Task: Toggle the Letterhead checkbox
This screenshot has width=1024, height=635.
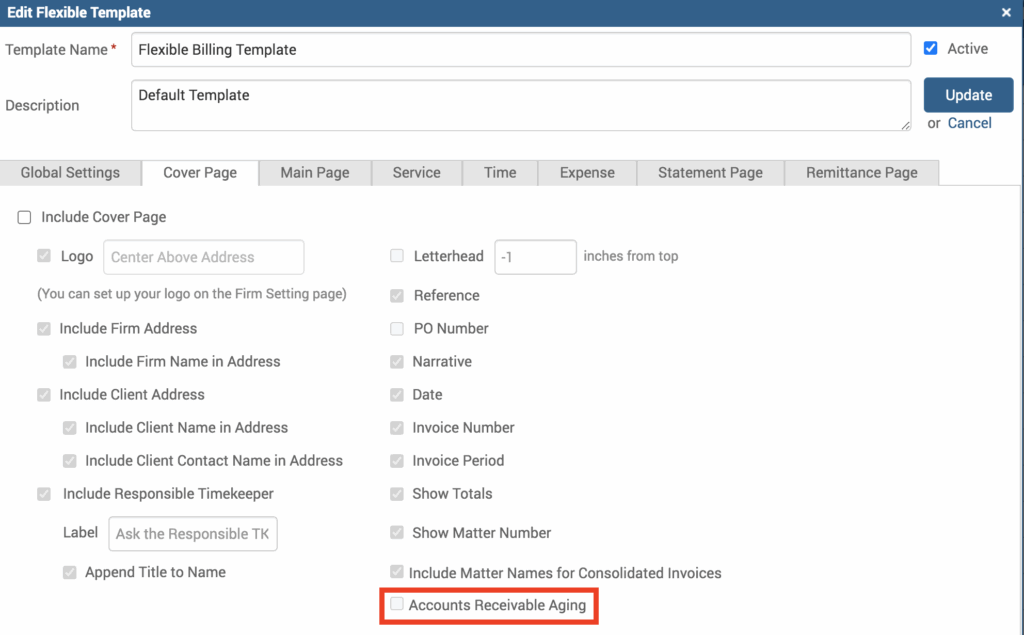Action: pyautogui.click(x=397, y=256)
